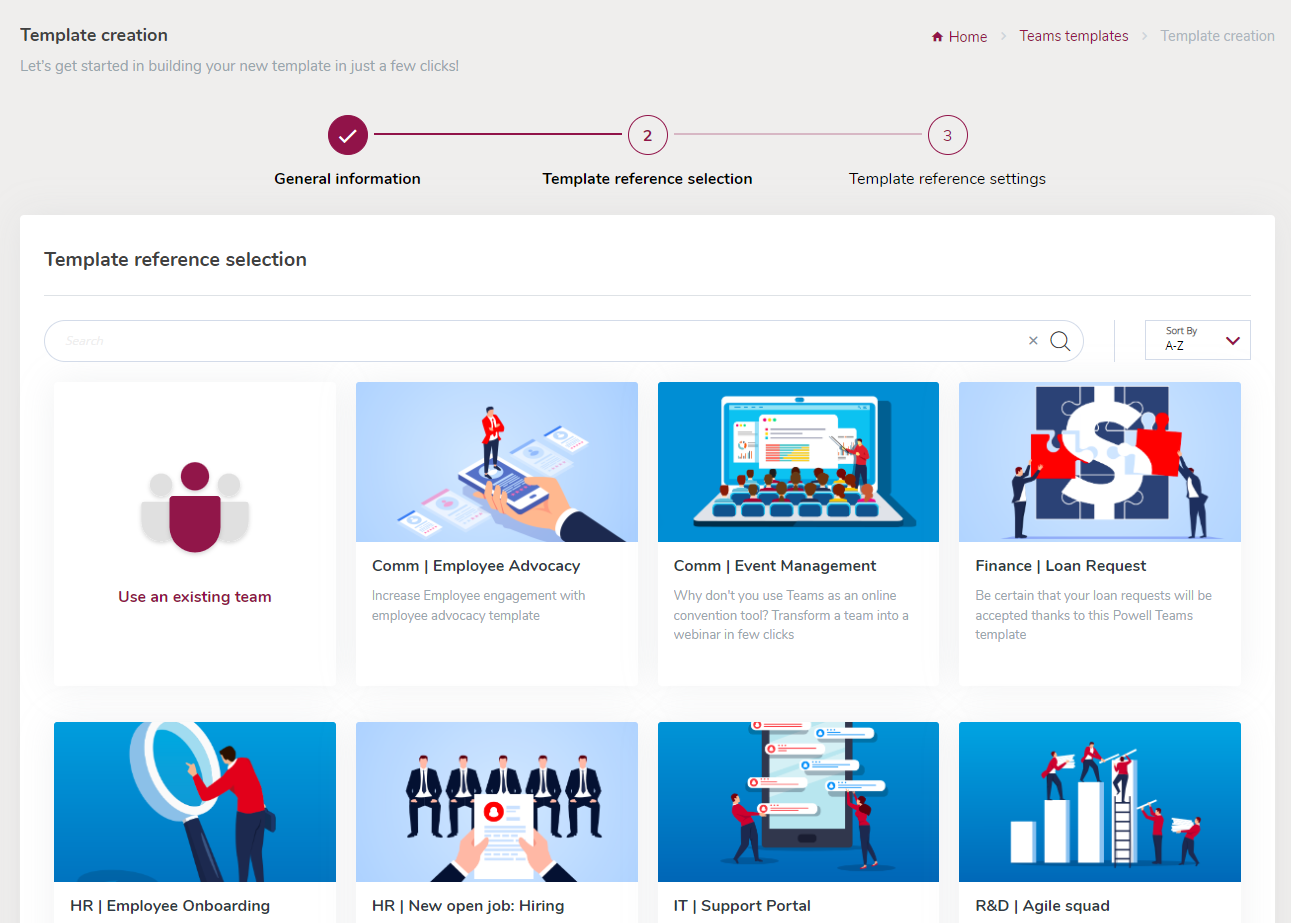Click the Comm | Employee Advocacy title
Image resolution: width=1291 pixels, height=923 pixels.
(x=476, y=566)
